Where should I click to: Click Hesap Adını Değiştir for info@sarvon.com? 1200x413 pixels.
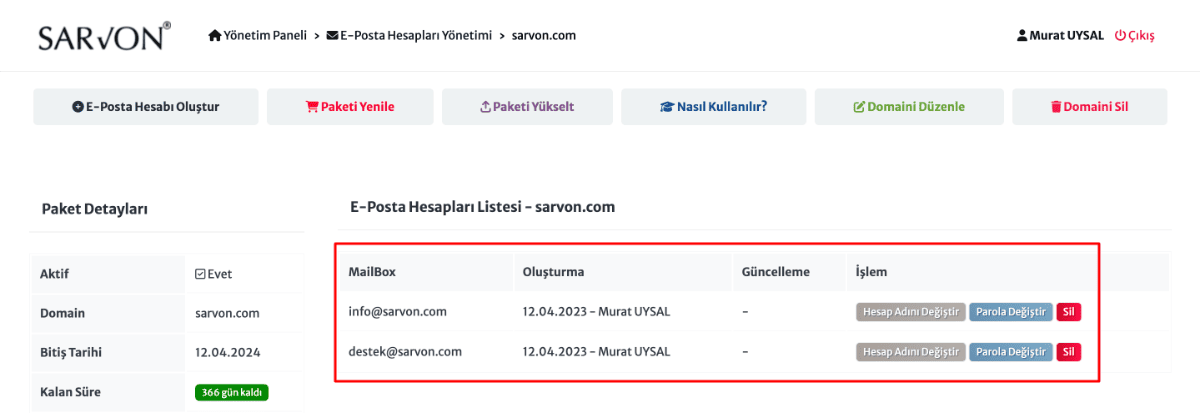910,312
